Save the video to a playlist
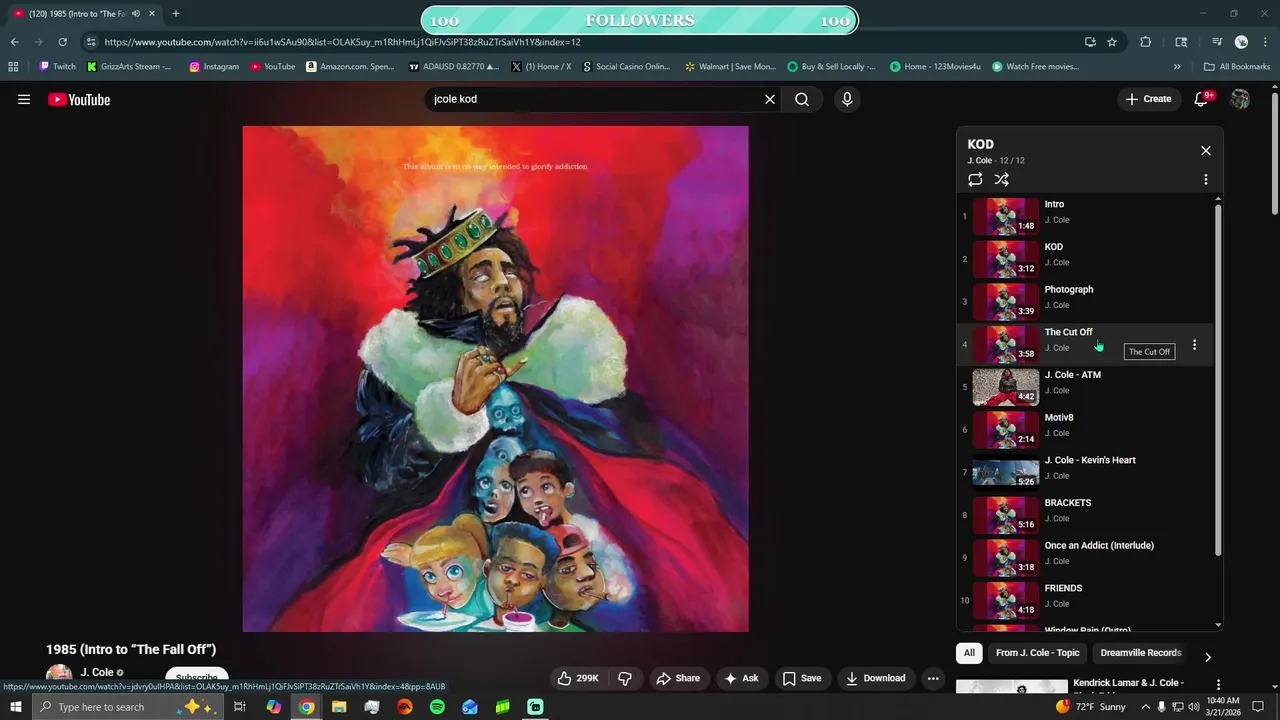Viewport: 1280px width, 720px height. pyautogui.click(x=802, y=678)
